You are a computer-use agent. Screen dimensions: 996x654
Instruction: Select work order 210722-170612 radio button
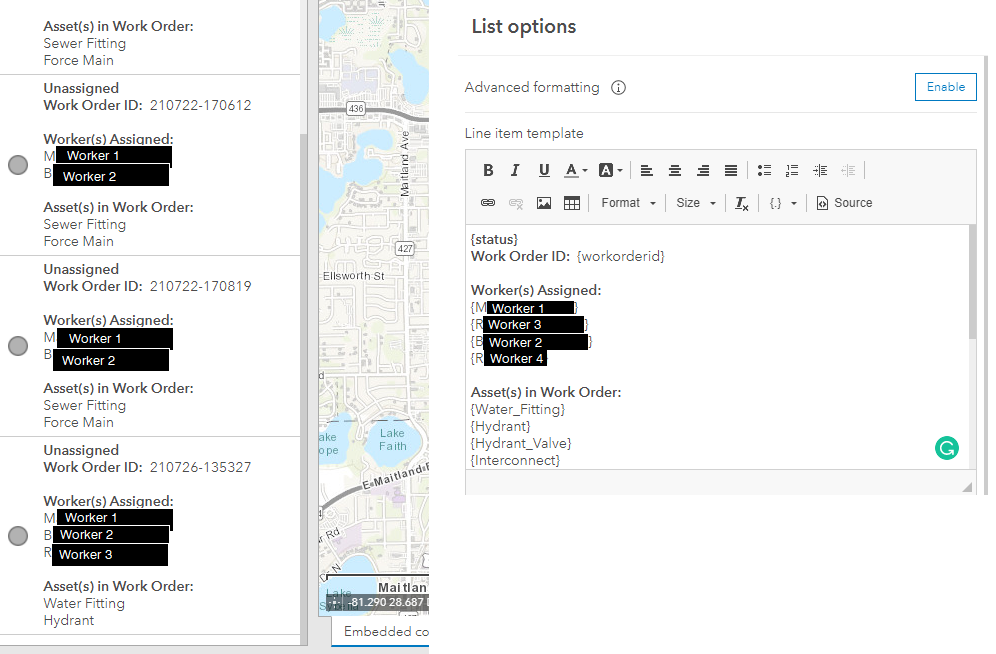click(18, 165)
